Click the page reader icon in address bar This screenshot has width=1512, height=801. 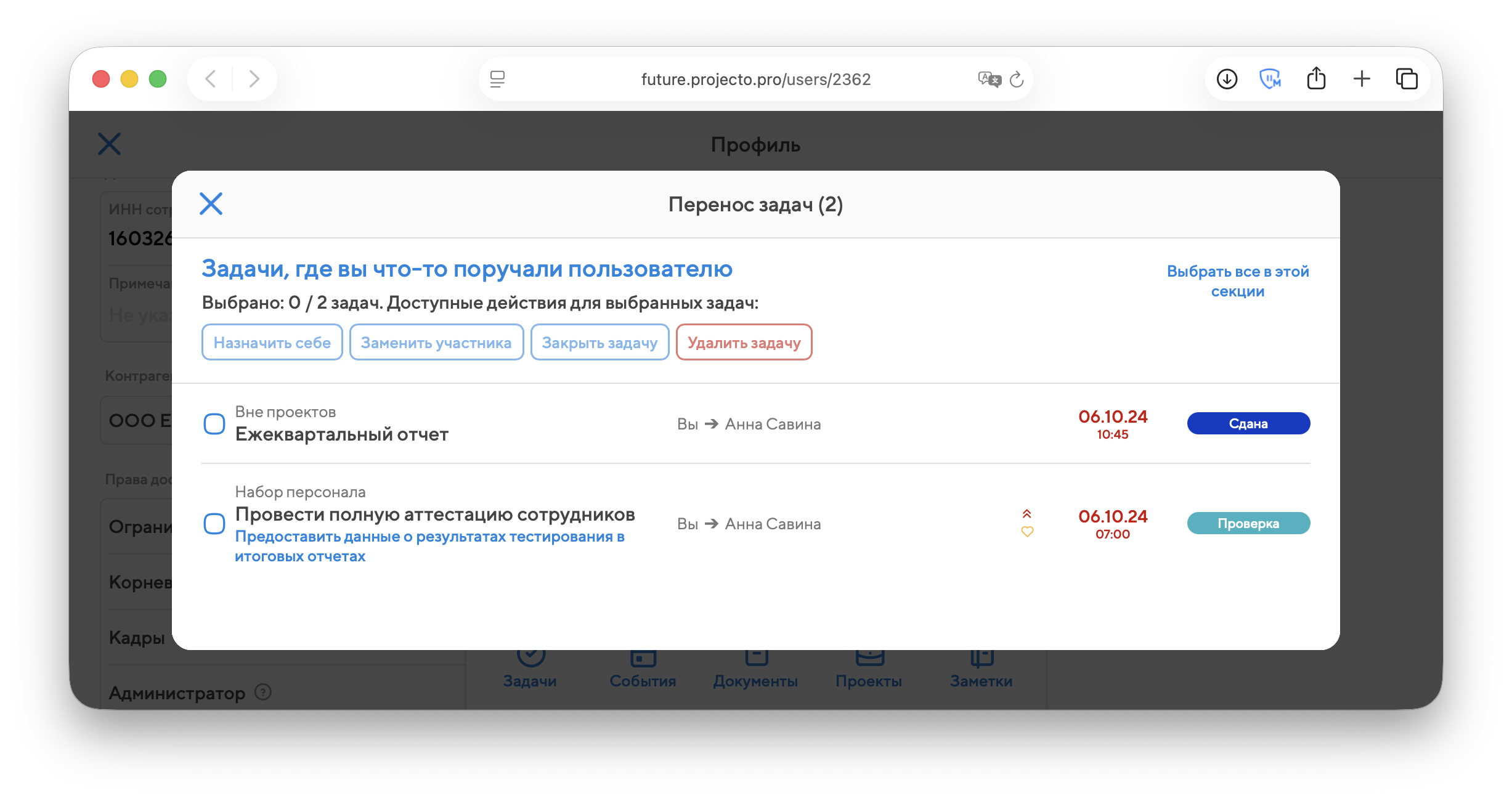497,79
